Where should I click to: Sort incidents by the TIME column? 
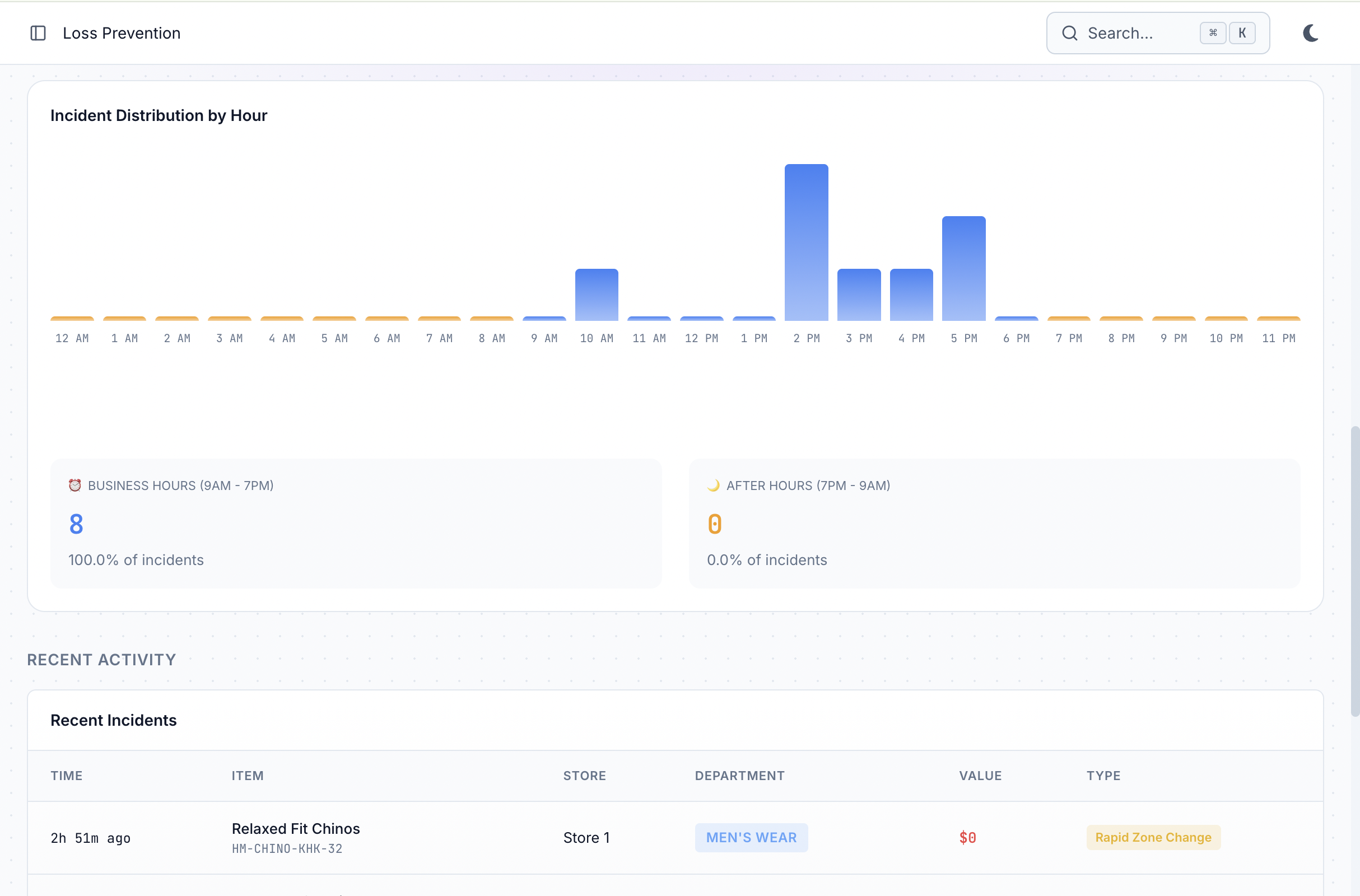point(66,776)
